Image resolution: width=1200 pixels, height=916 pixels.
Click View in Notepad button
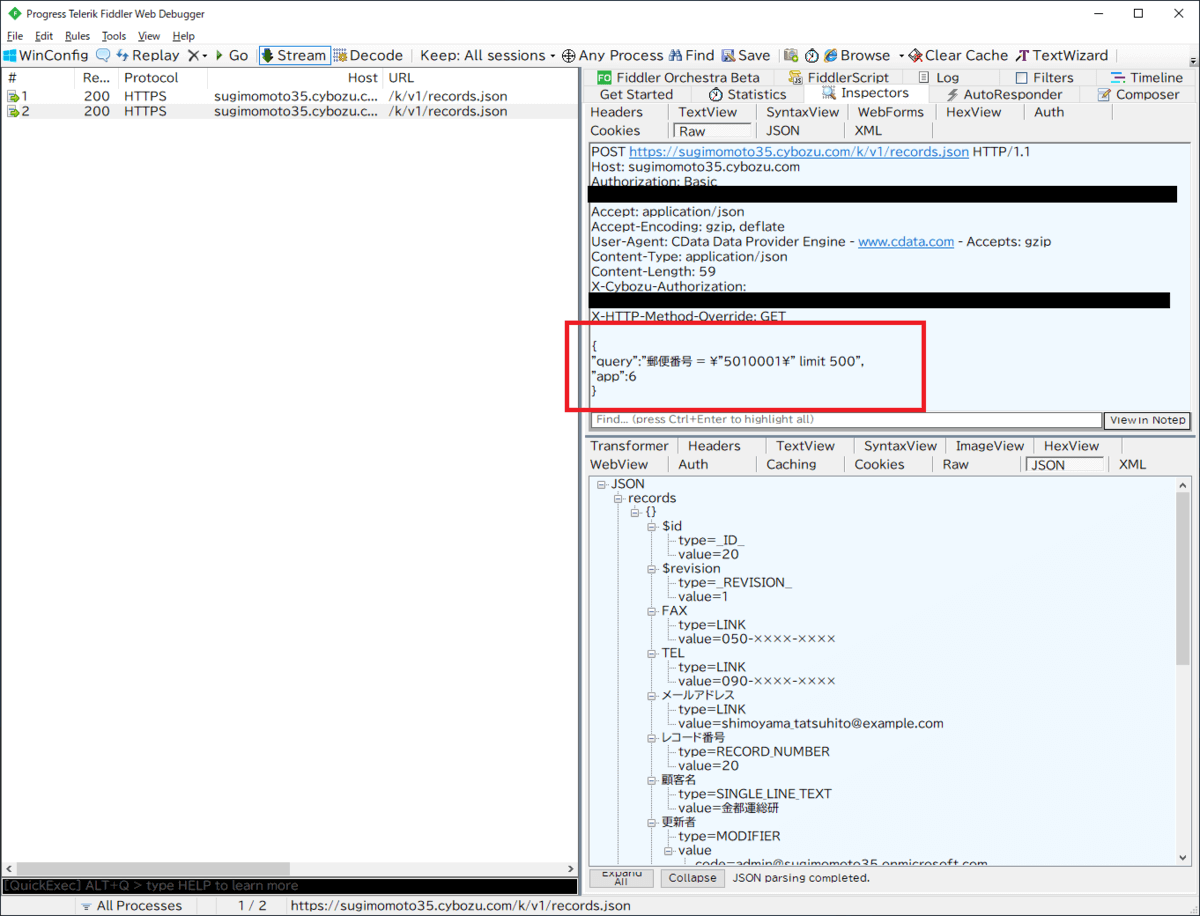click(x=1148, y=421)
